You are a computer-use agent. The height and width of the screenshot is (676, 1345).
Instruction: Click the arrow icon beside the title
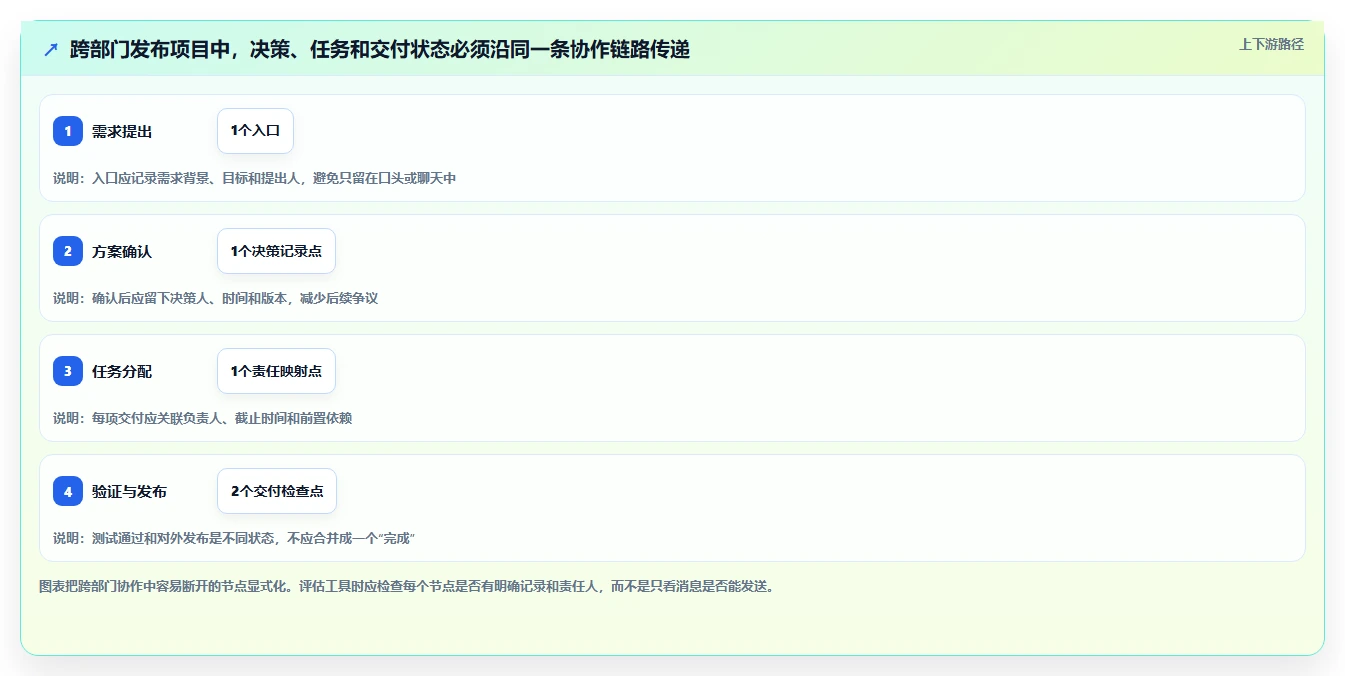[x=51, y=49]
